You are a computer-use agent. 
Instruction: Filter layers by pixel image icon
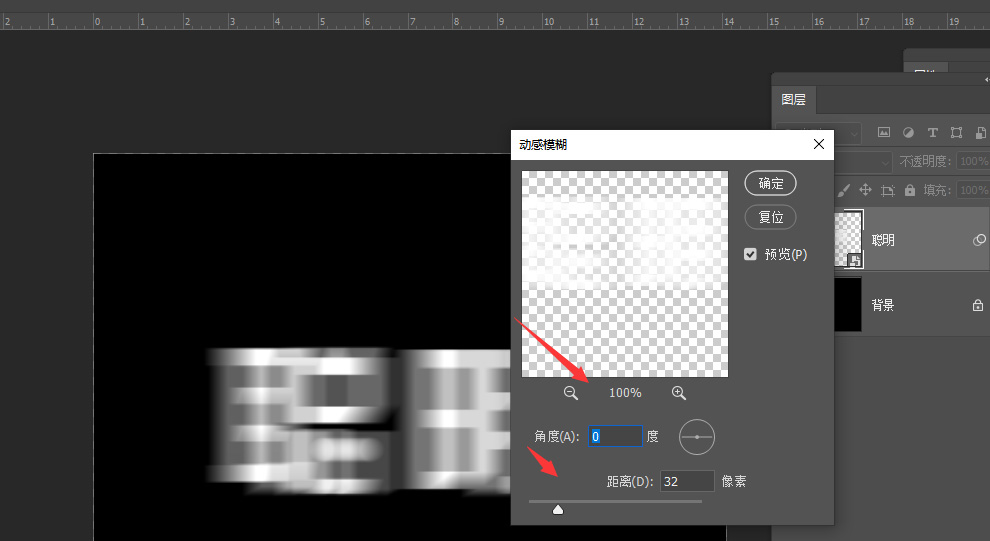point(884,133)
